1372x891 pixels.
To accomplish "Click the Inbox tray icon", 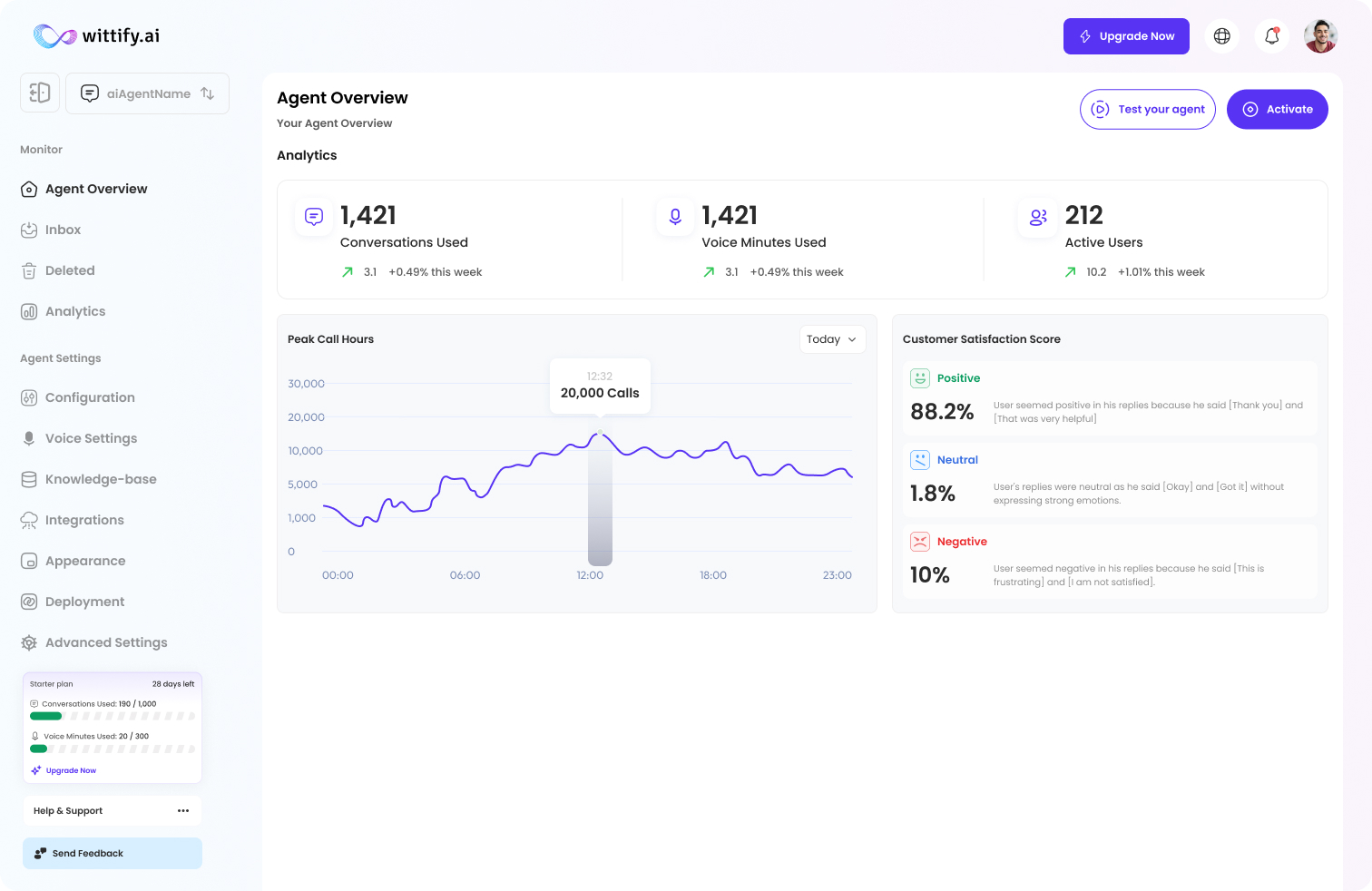I will pos(29,230).
